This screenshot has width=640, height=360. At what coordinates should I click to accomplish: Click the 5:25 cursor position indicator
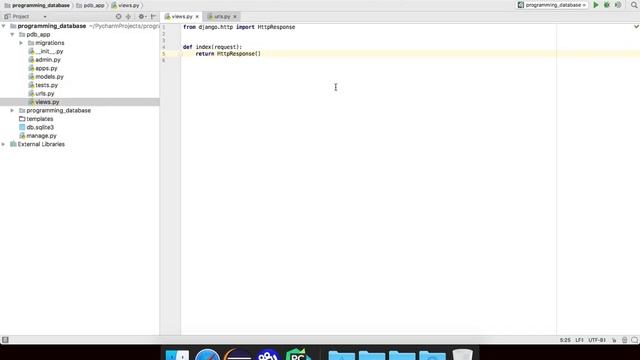point(565,340)
